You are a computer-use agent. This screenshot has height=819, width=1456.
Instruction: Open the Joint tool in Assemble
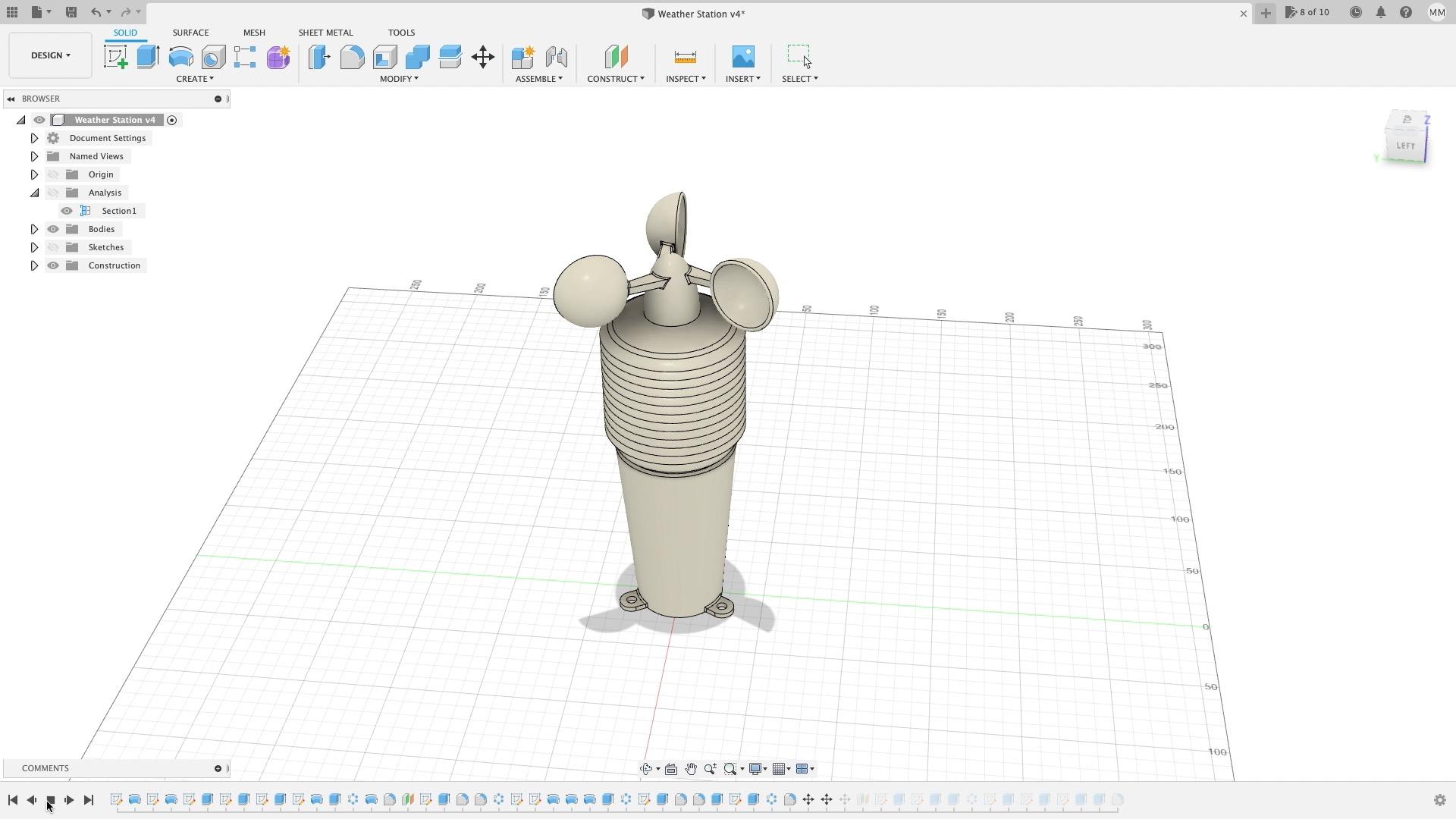tap(557, 57)
